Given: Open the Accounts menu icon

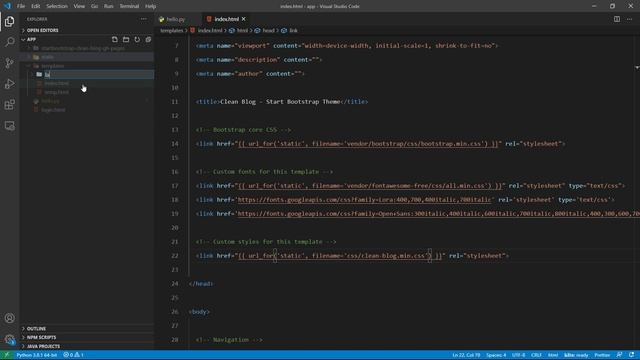Looking at the screenshot, I should (x=9, y=318).
